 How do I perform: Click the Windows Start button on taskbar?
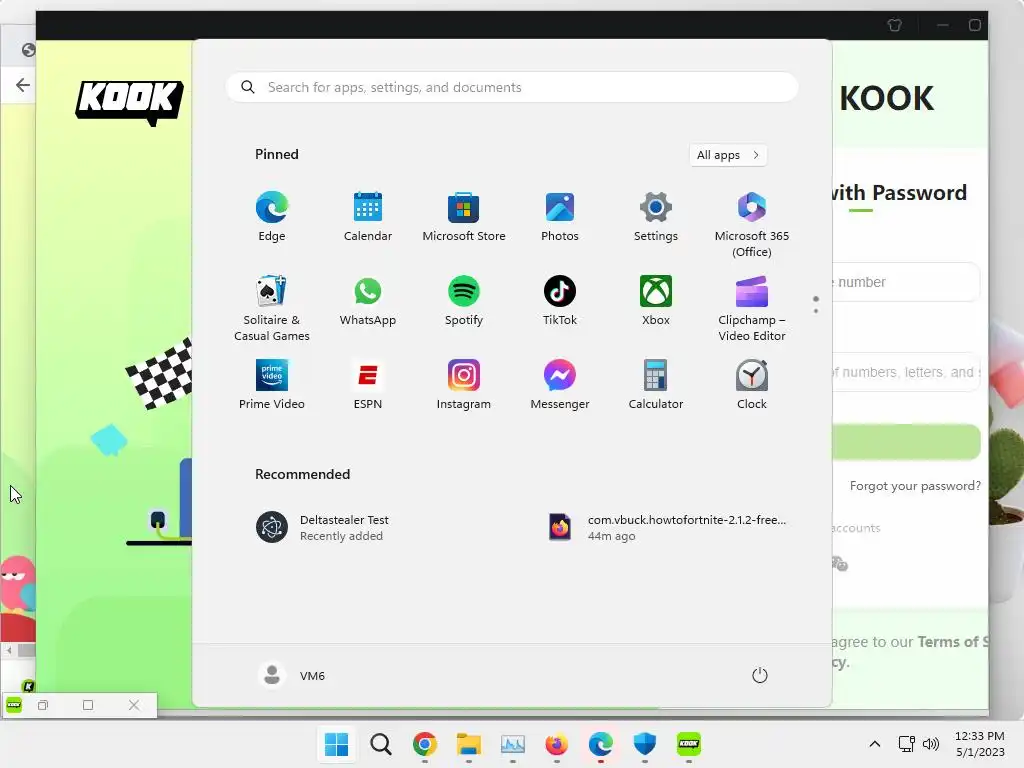[x=336, y=744]
